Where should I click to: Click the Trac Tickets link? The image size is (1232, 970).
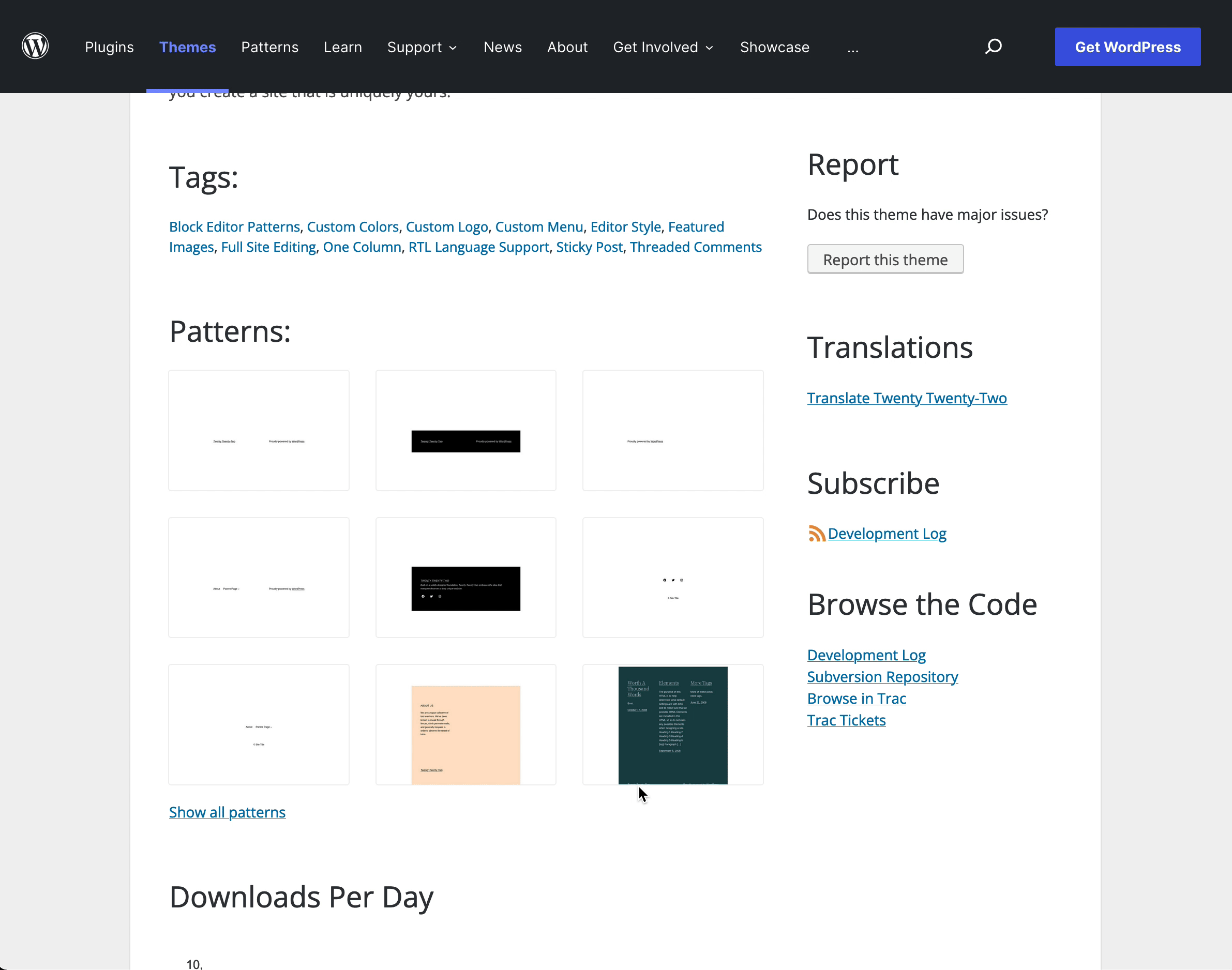tap(846, 720)
